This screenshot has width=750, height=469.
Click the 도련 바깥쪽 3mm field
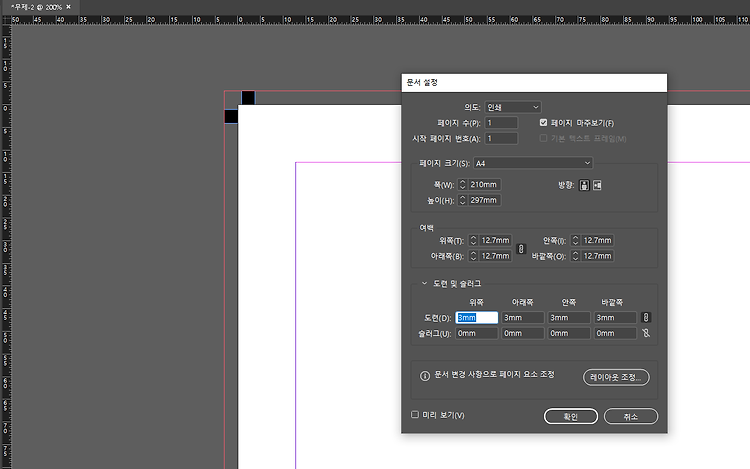(615, 317)
